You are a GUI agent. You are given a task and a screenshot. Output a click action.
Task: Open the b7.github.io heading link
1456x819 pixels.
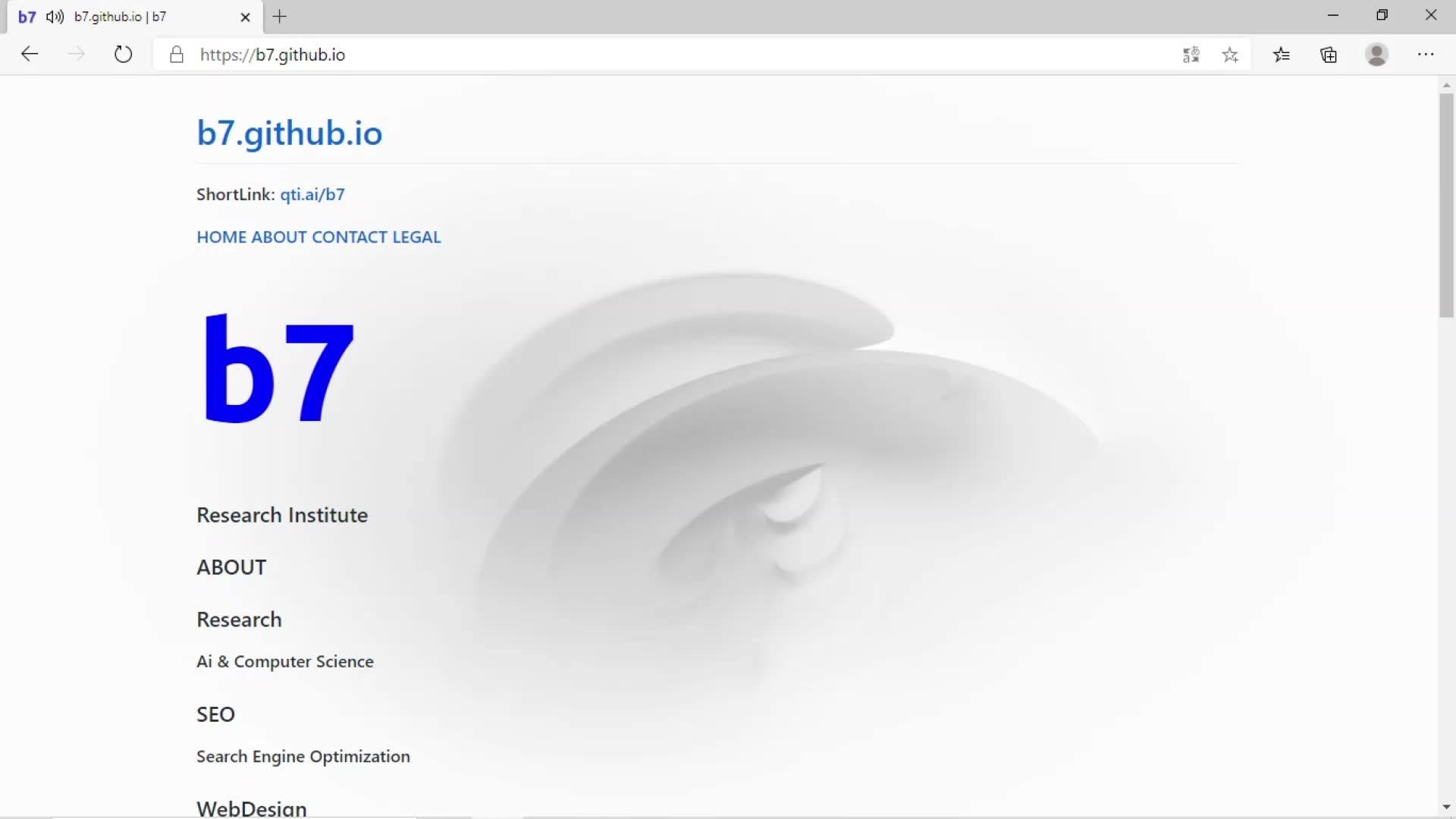click(x=290, y=133)
